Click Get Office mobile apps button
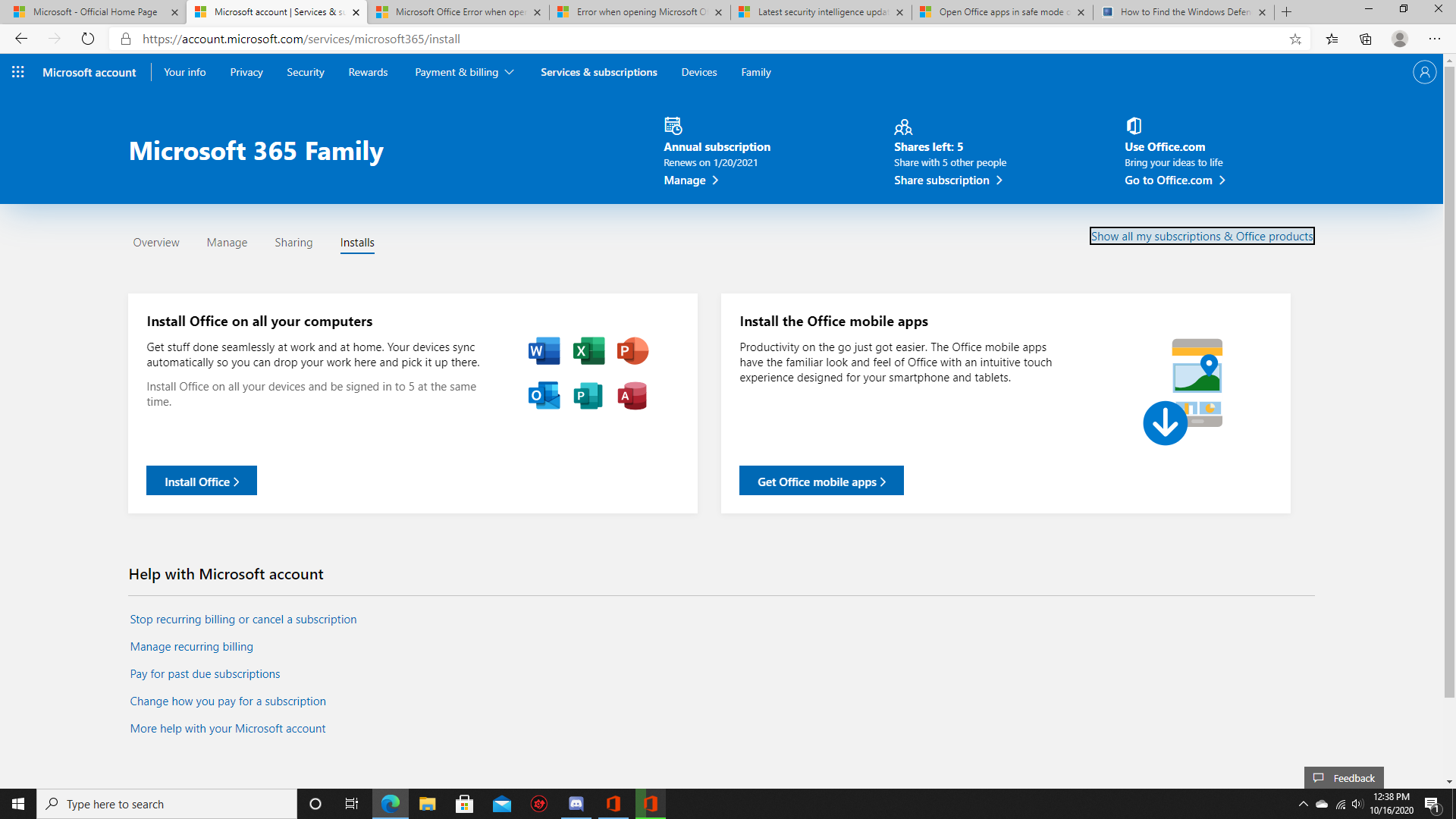This screenshot has width=1456, height=819. (821, 481)
